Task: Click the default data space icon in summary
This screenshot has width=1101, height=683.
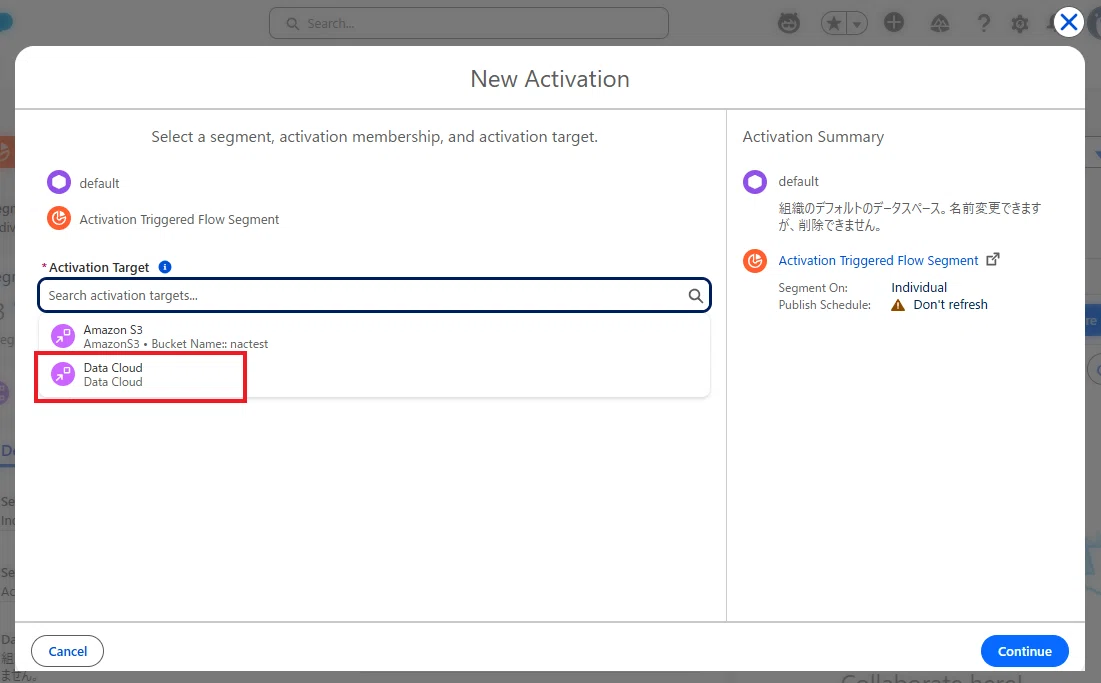Action: click(755, 182)
